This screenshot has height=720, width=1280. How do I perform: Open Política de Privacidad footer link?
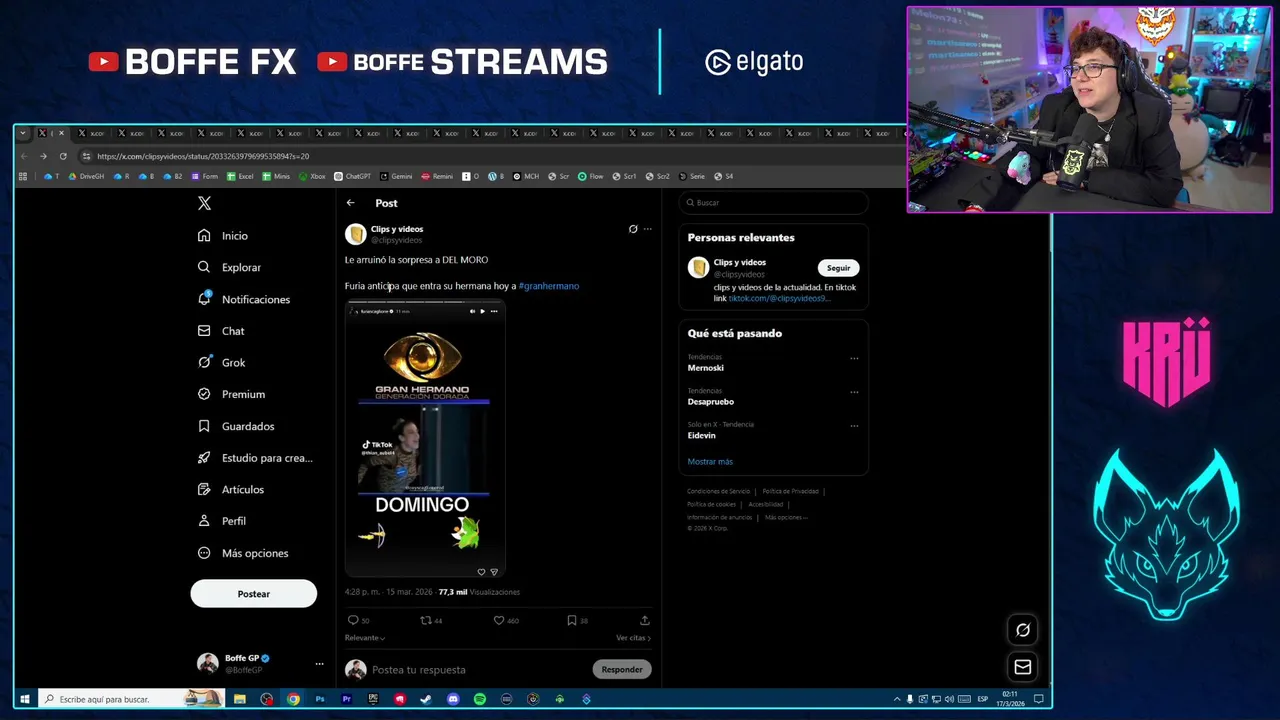pos(790,491)
